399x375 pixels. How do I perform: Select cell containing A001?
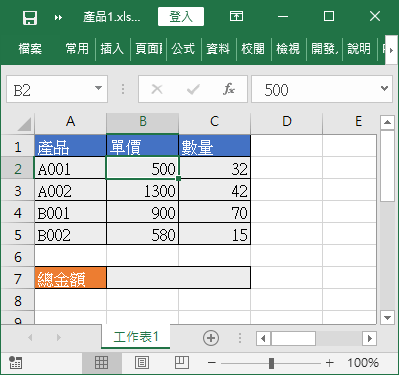(x=70, y=168)
